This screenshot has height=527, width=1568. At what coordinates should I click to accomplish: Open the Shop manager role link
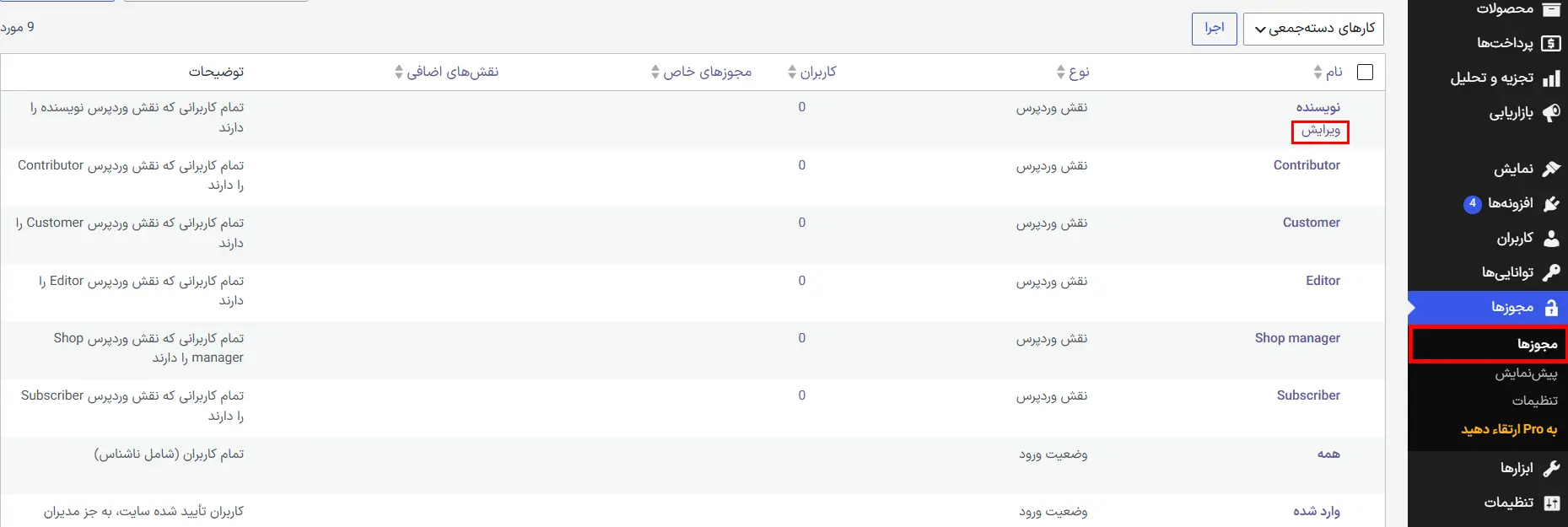click(1297, 338)
